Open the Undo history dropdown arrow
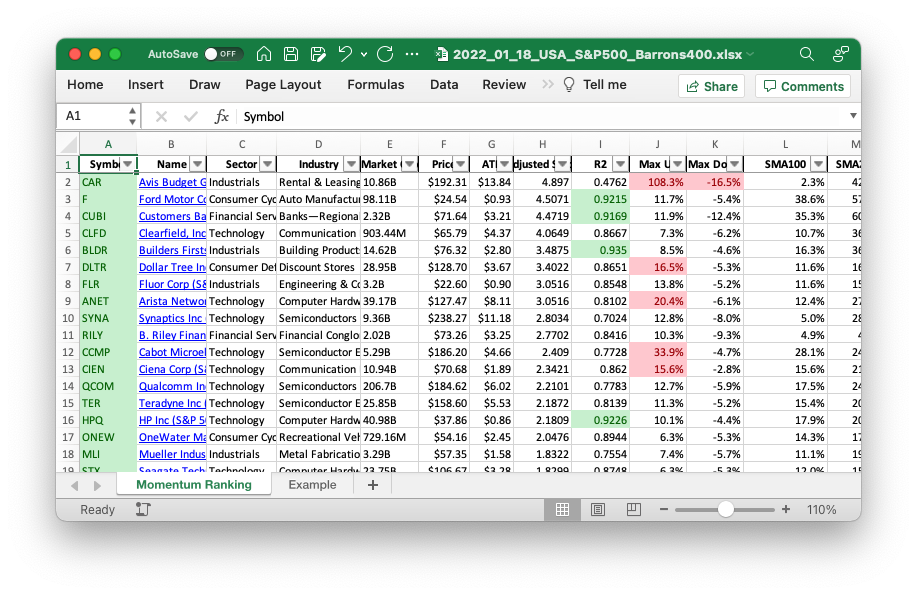The width and height of the screenshot is (917, 595). point(364,54)
